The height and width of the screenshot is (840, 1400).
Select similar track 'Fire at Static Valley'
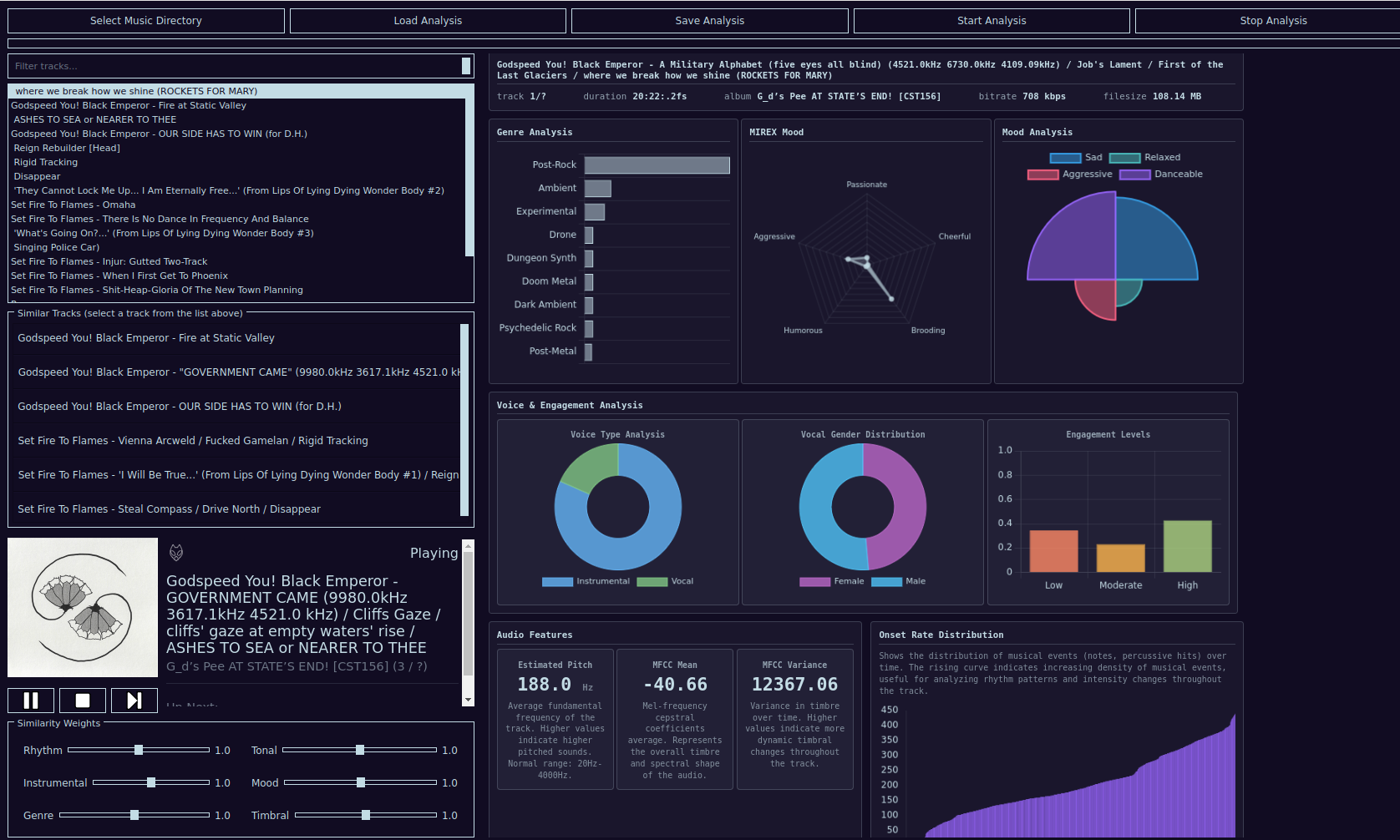(x=236, y=338)
